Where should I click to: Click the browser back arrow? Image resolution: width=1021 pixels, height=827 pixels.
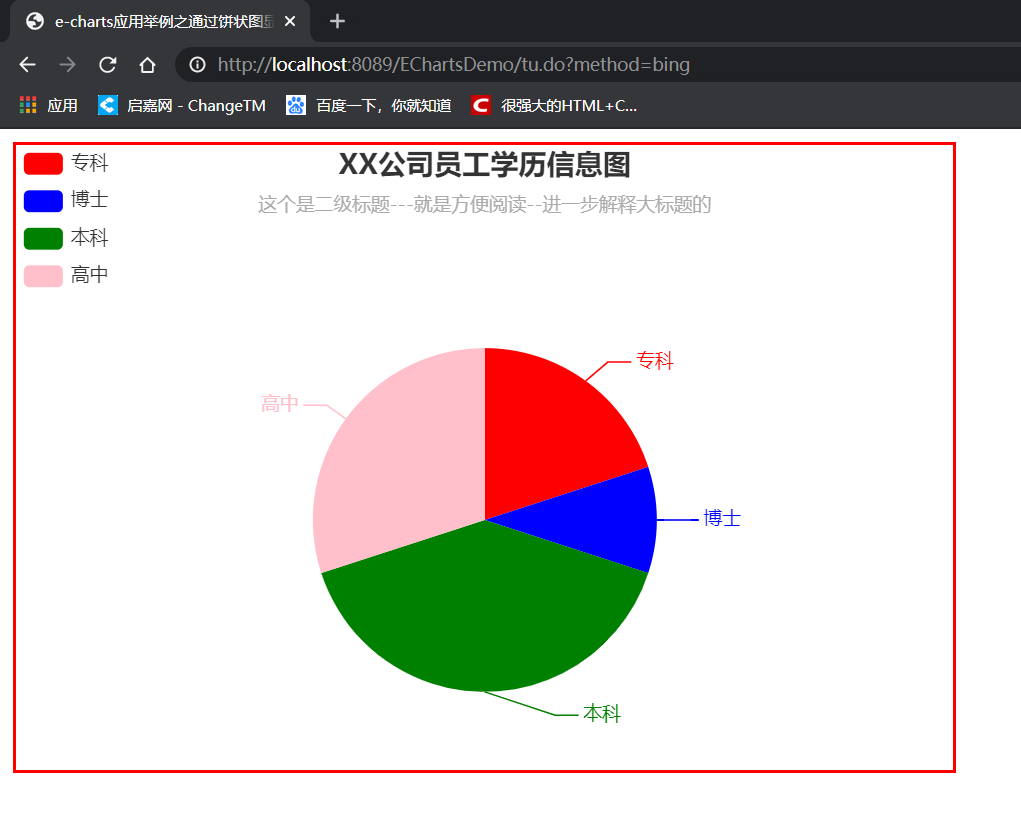tap(27, 64)
